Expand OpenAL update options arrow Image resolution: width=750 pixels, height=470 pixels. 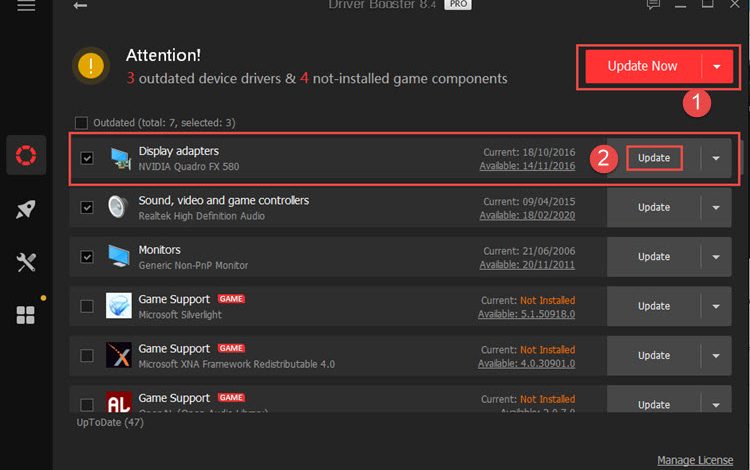coord(716,404)
